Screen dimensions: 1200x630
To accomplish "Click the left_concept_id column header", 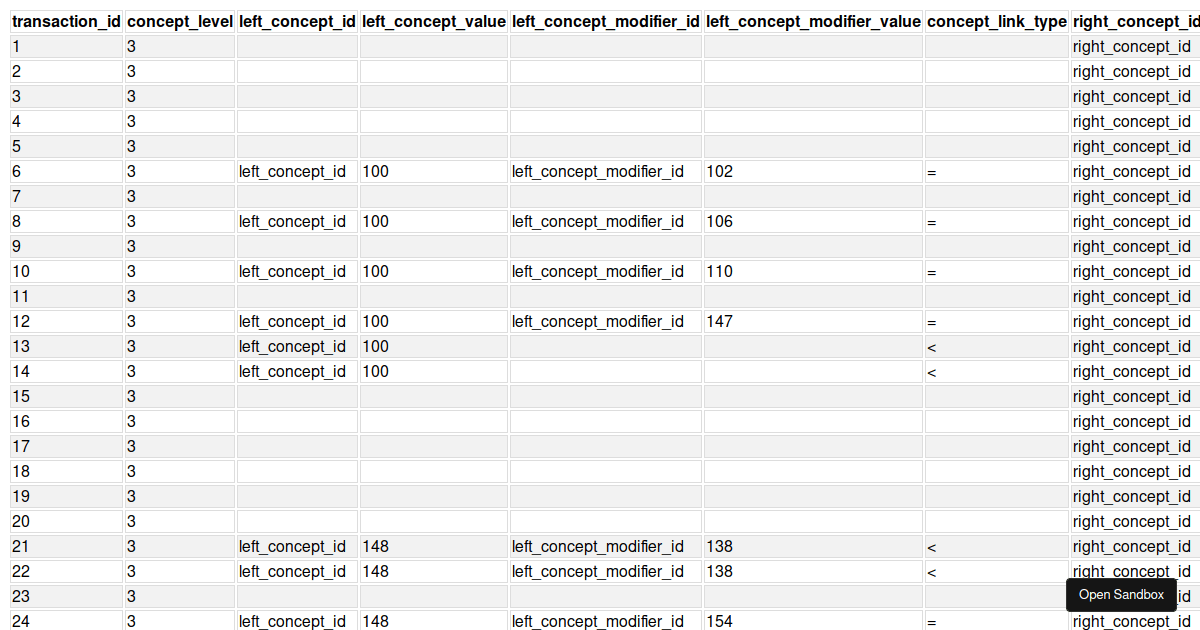I will coord(296,21).
